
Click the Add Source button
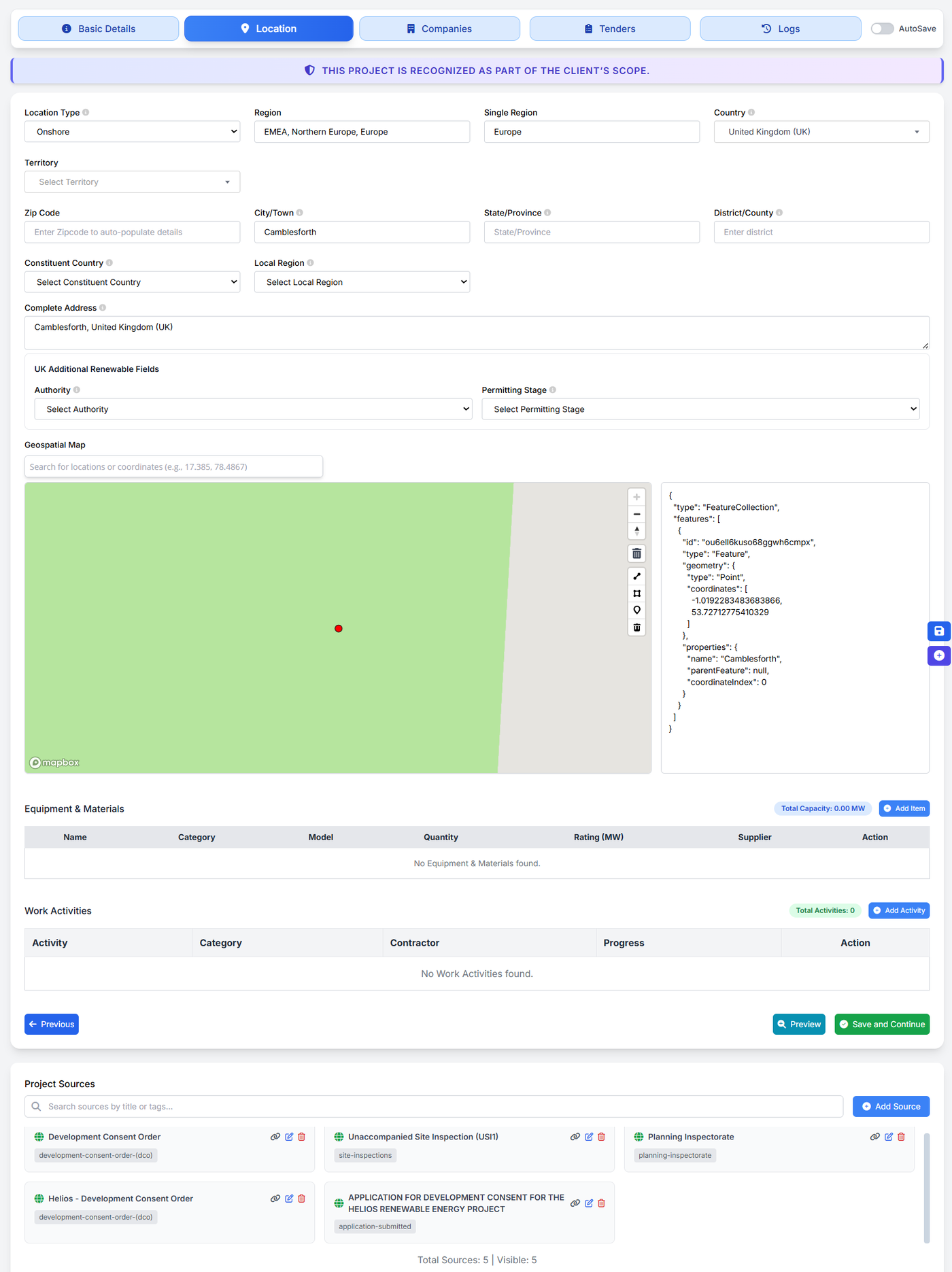coord(891,1107)
